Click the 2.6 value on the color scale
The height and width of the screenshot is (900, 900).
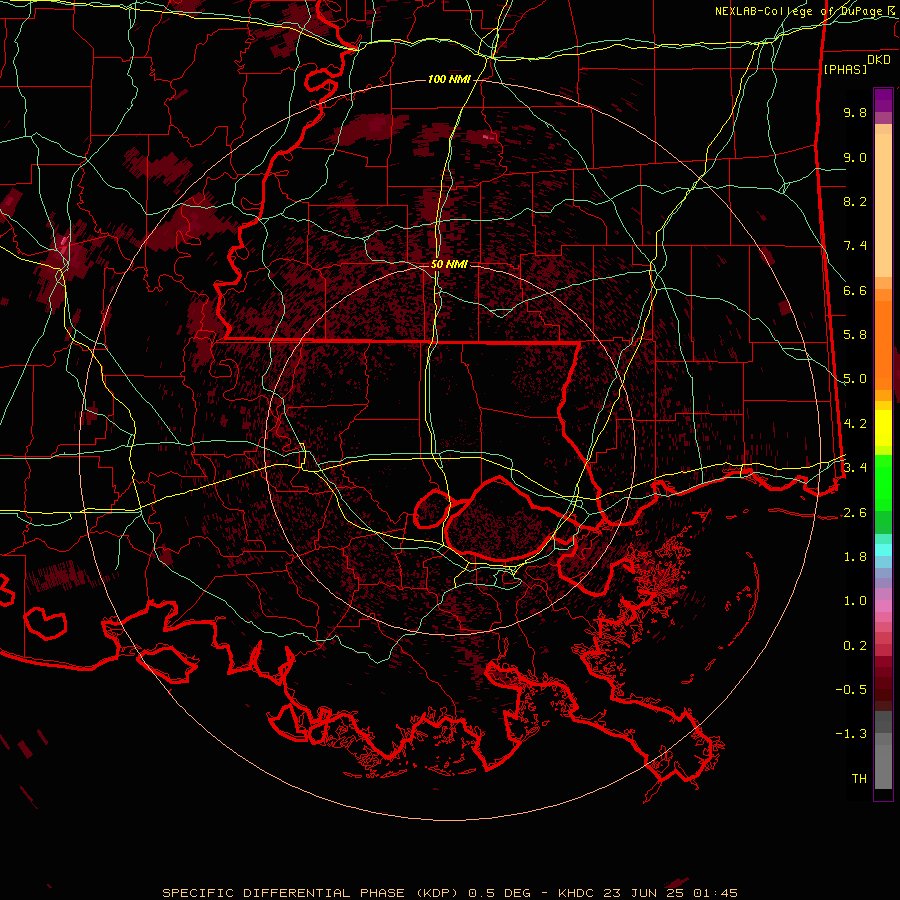point(855,513)
